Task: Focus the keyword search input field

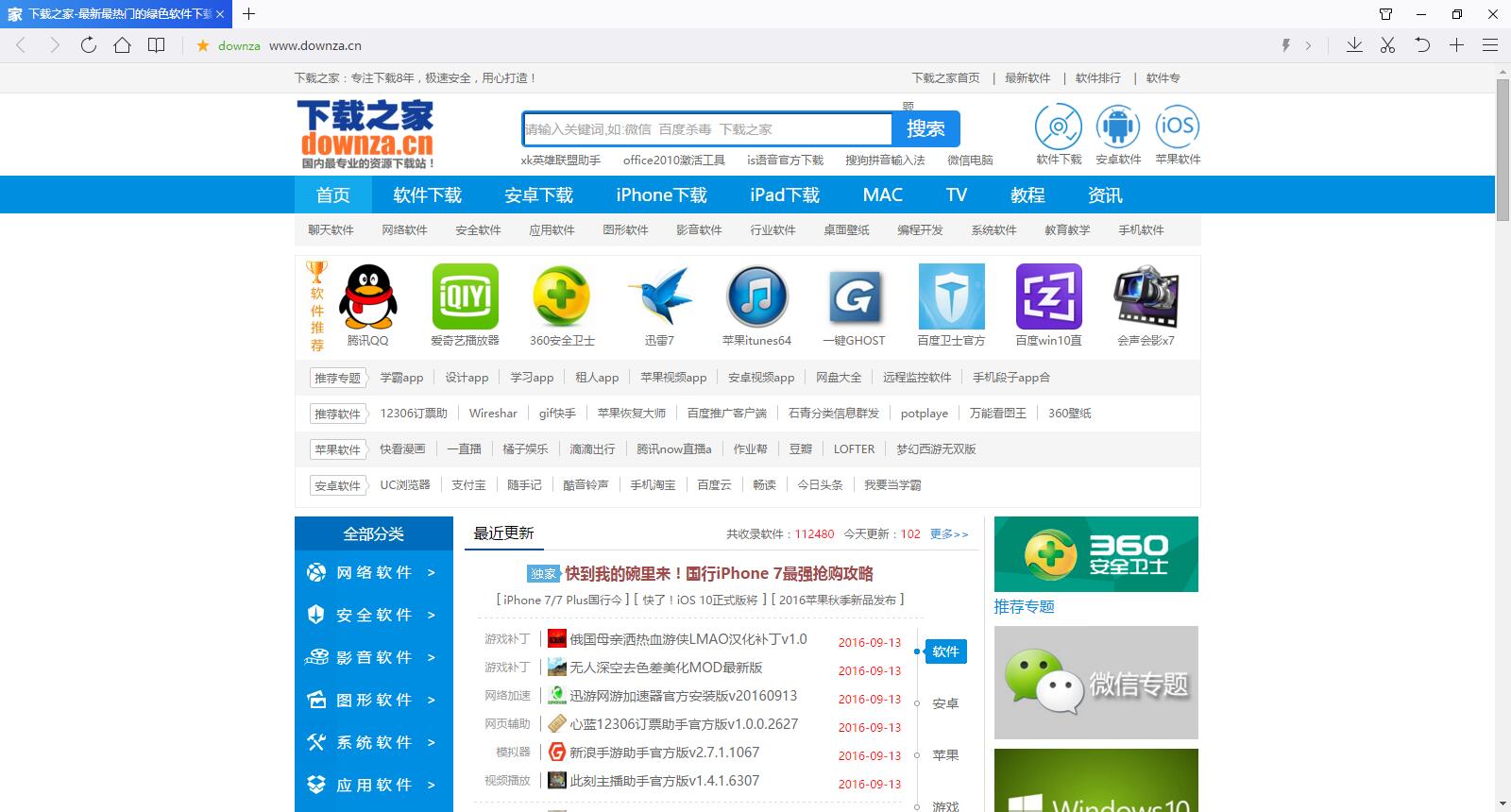Action: click(x=707, y=129)
